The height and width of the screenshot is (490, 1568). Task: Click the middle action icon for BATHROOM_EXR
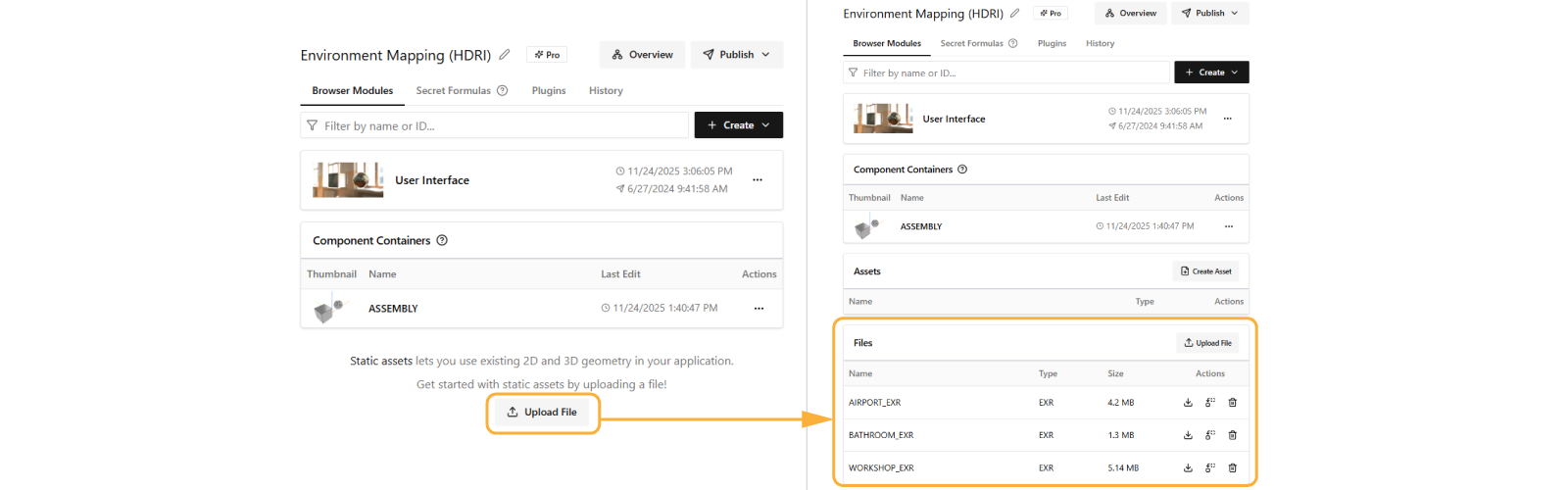click(1210, 435)
